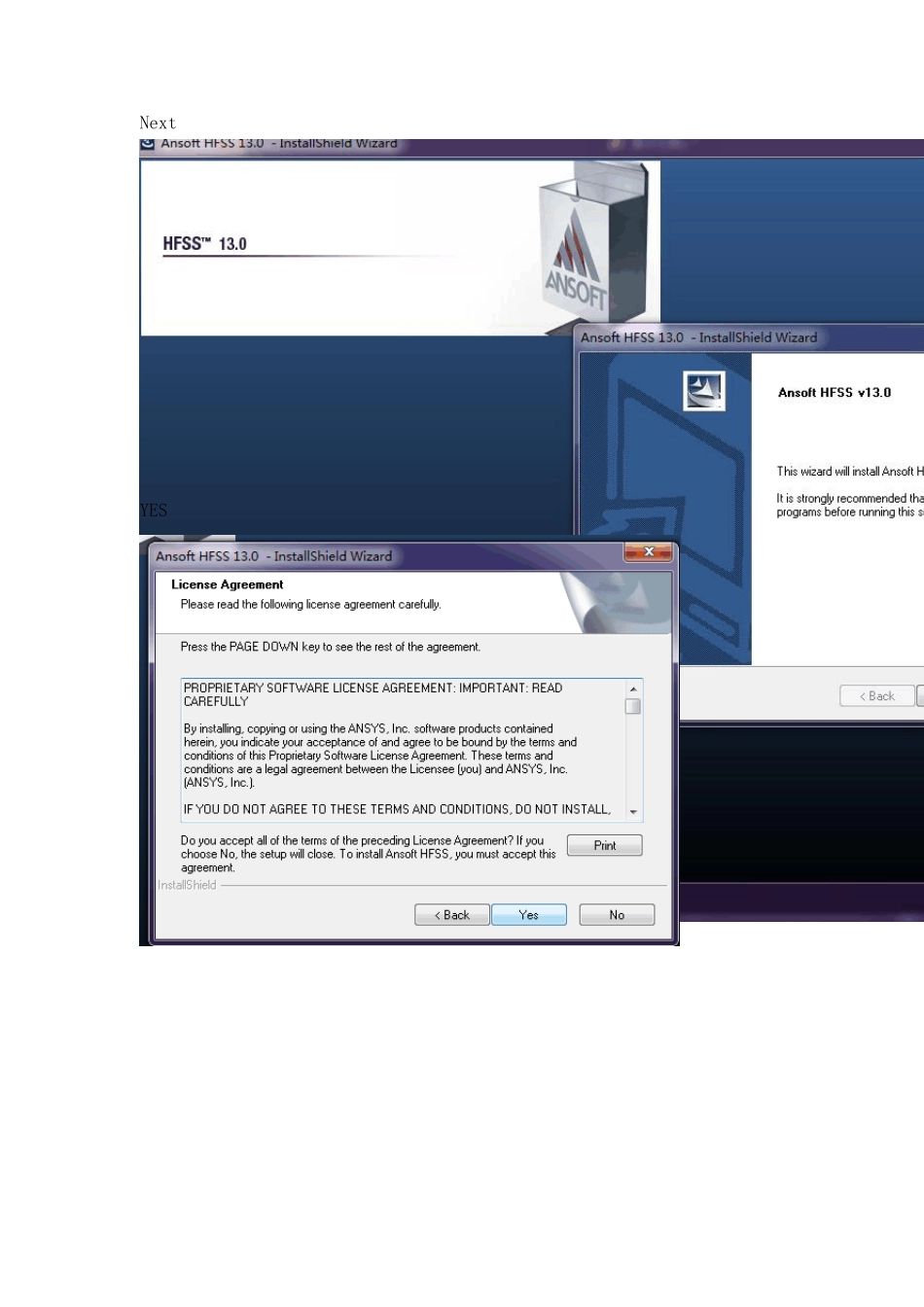Accept the license with the Yes button
924x1307 pixels.
pos(528,915)
